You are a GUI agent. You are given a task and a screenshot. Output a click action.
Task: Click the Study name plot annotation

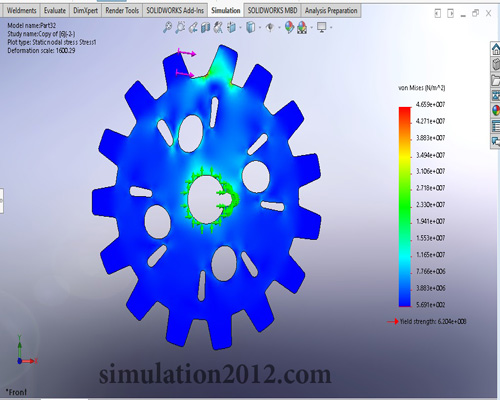41,34
